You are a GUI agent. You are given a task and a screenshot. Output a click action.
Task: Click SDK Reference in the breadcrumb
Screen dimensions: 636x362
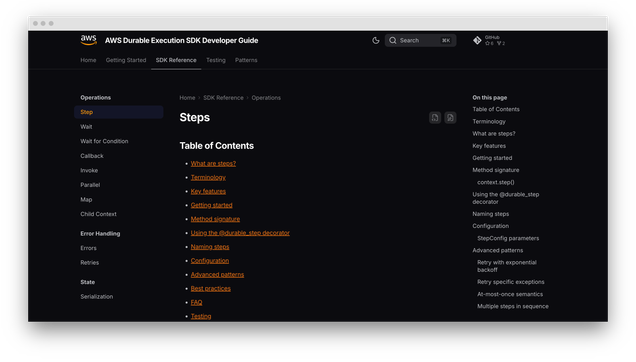pos(223,98)
